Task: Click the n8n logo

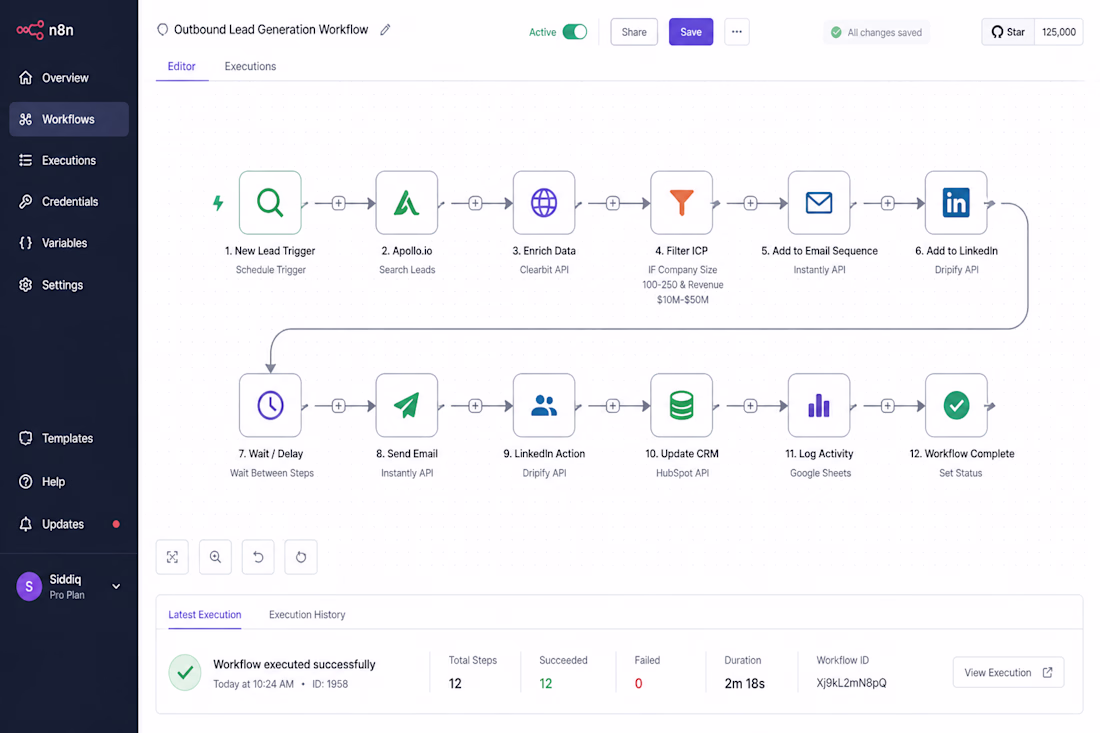Action: pyautogui.click(x=45, y=30)
